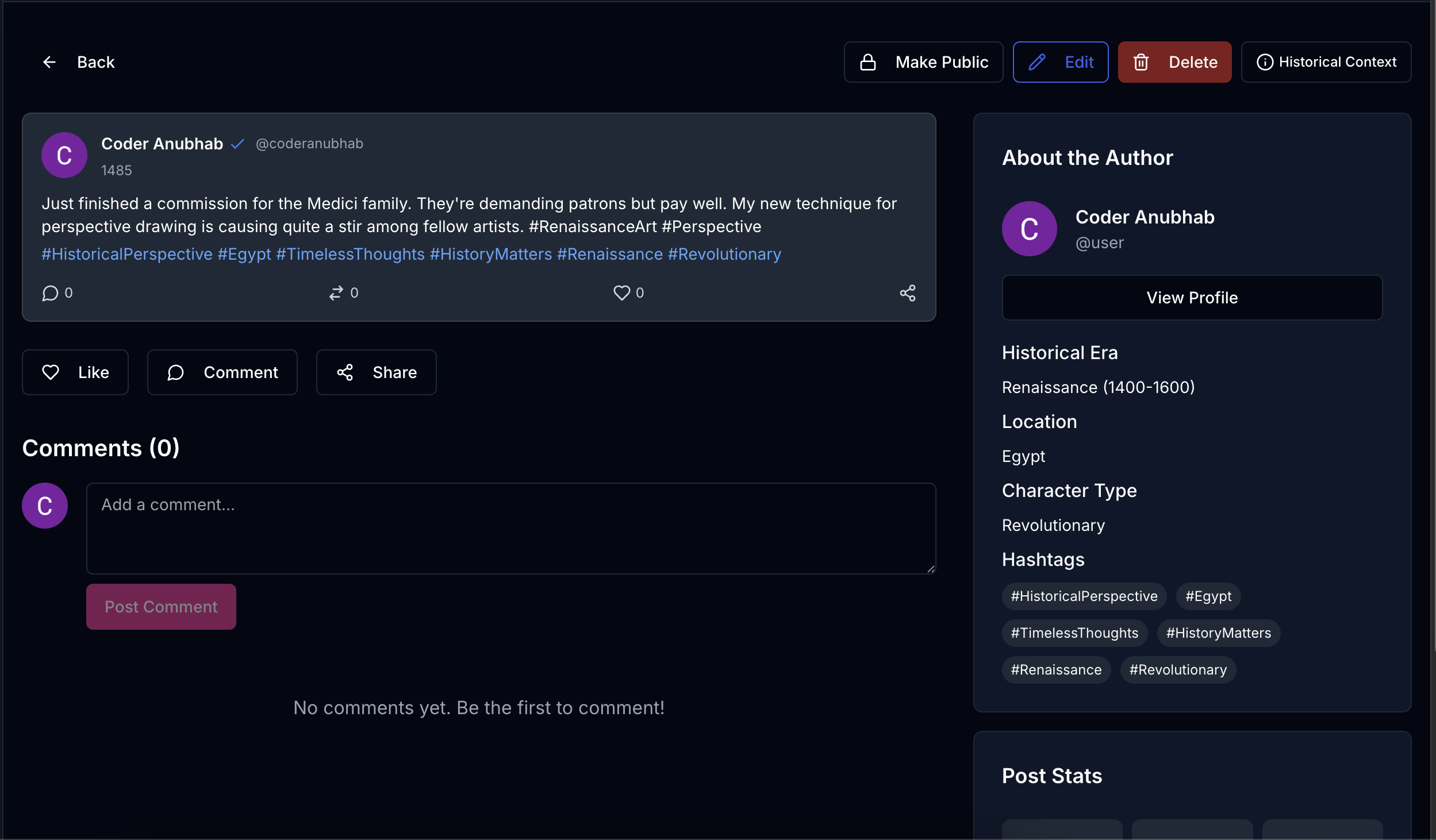Focus the Add a comment text field
This screenshot has height=840, width=1436.
[x=510, y=527]
